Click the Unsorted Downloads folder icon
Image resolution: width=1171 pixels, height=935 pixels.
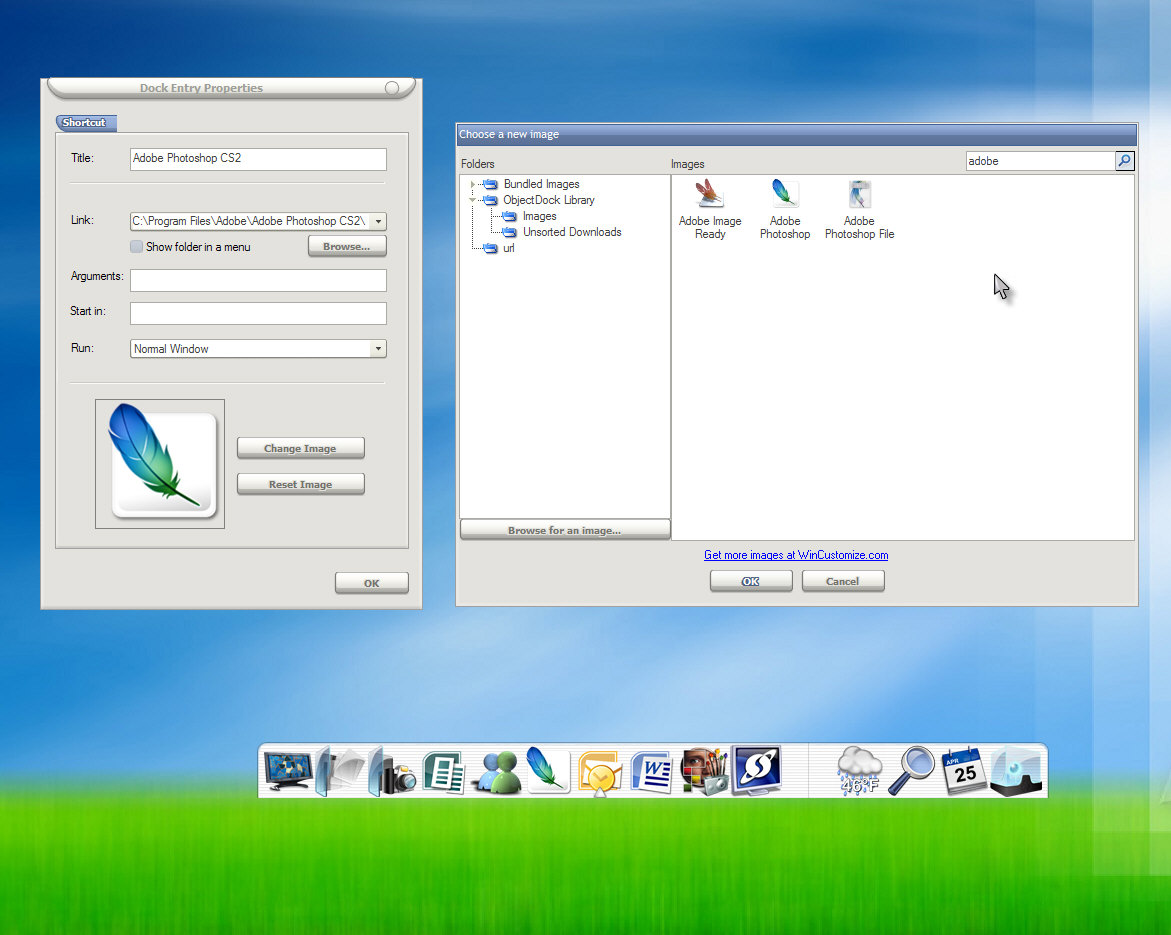[x=509, y=232]
